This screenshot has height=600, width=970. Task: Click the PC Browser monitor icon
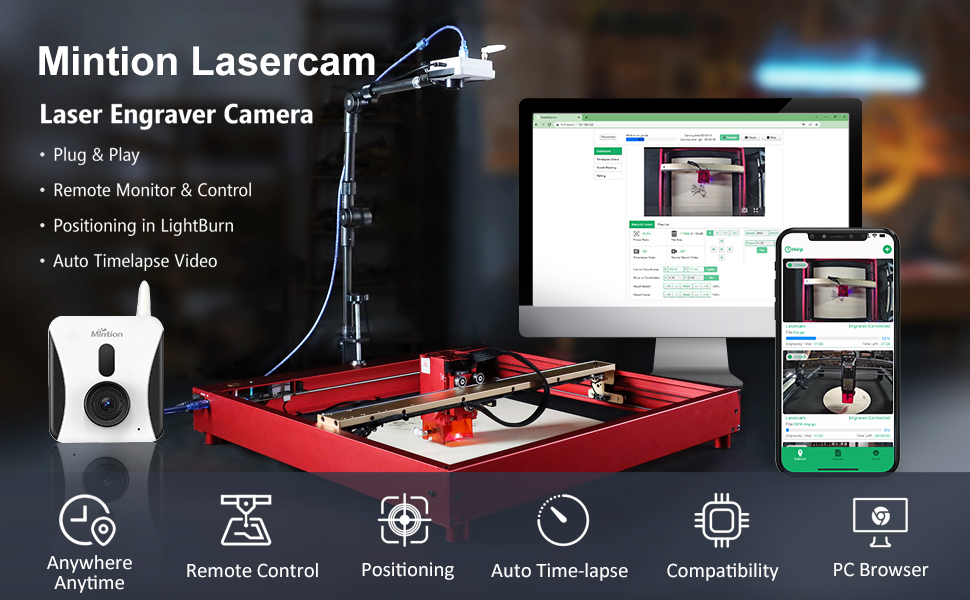click(x=880, y=522)
